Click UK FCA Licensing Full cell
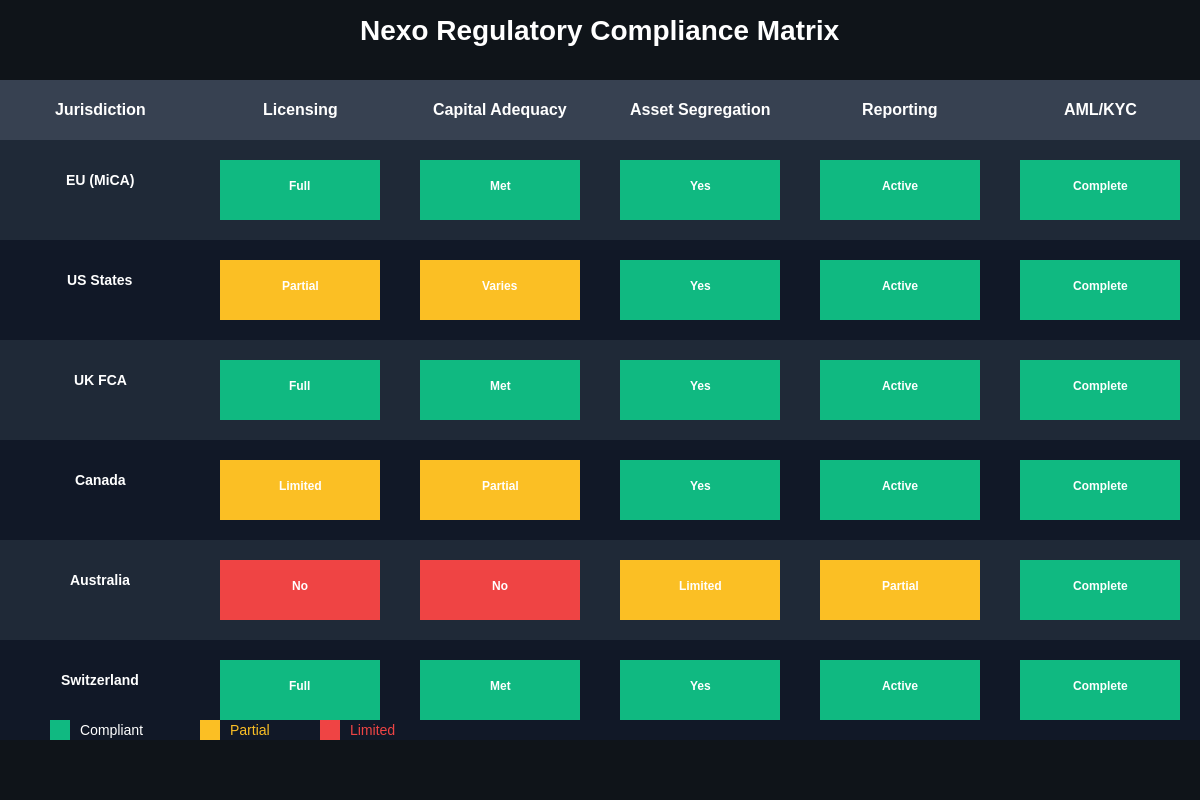This screenshot has width=1200, height=800. [x=300, y=390]
